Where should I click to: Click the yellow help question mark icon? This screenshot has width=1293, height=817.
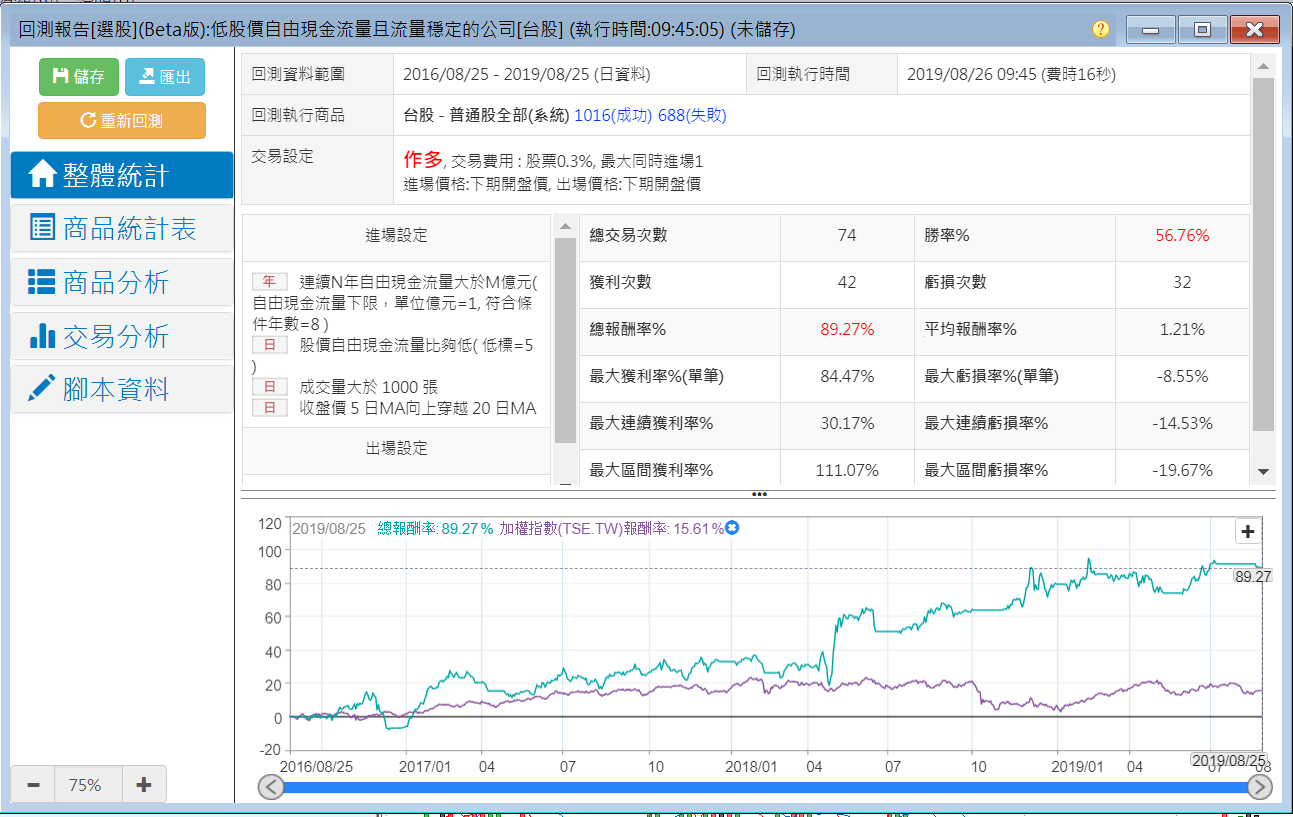pyautogui.click(x=1100, y=29)
